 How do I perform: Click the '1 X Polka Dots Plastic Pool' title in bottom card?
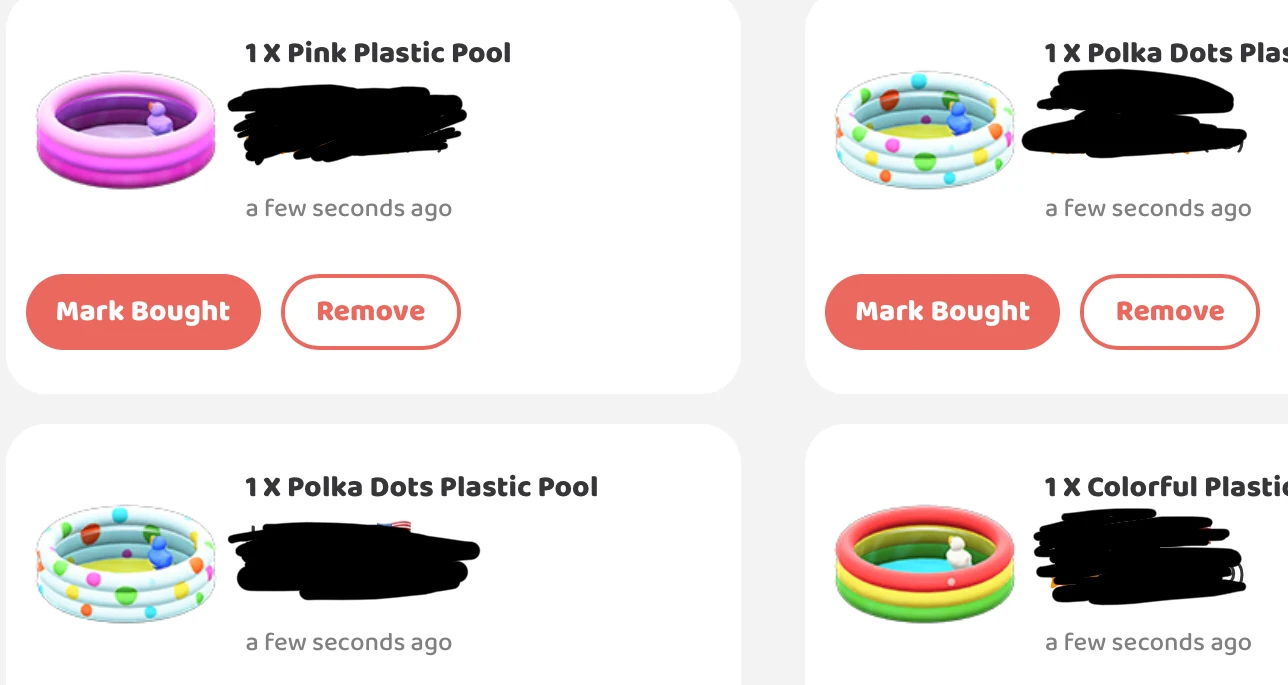[420, 486]
